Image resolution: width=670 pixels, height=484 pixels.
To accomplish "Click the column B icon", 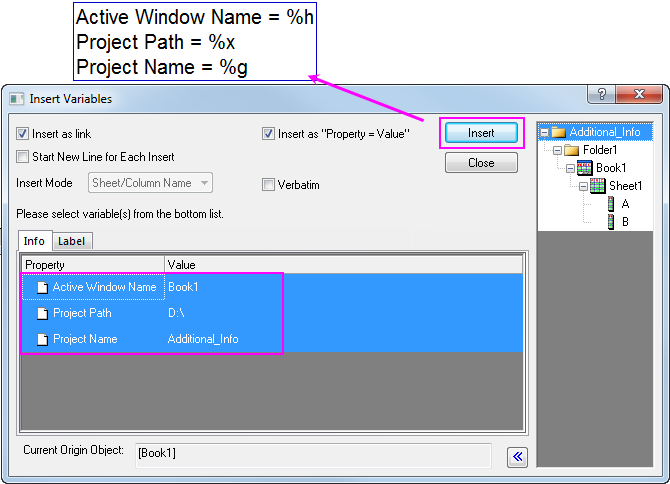I will (611, 222).
